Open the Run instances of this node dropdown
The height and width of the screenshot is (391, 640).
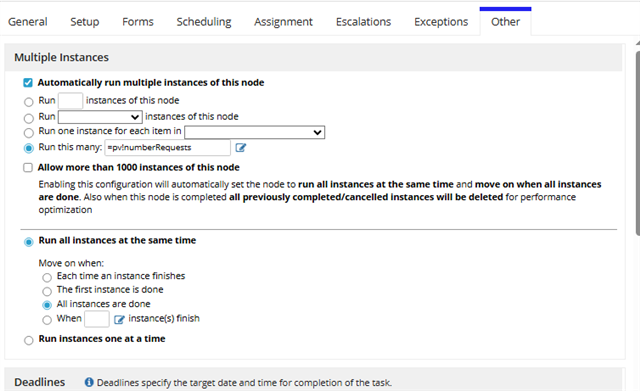point(100,117)
